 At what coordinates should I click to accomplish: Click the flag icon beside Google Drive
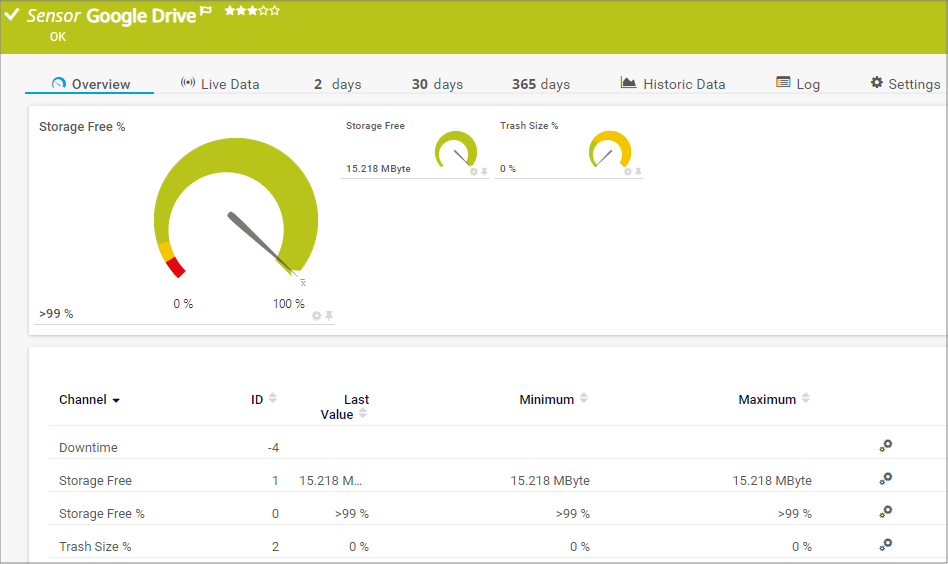pyautogui.click(x=205, y=11)
